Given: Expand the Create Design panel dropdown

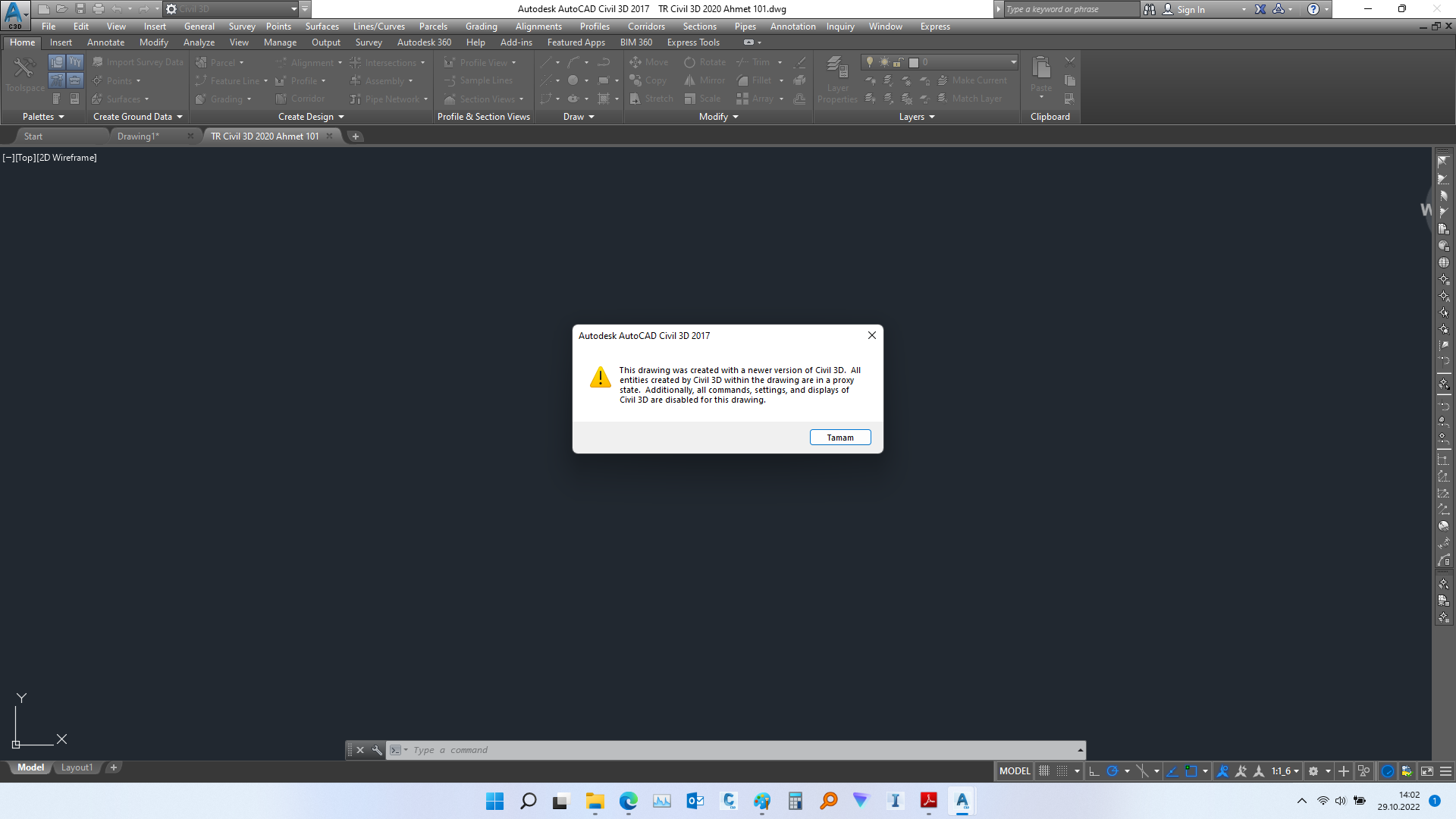Looking at the screenshot, I should click(311, 117).
